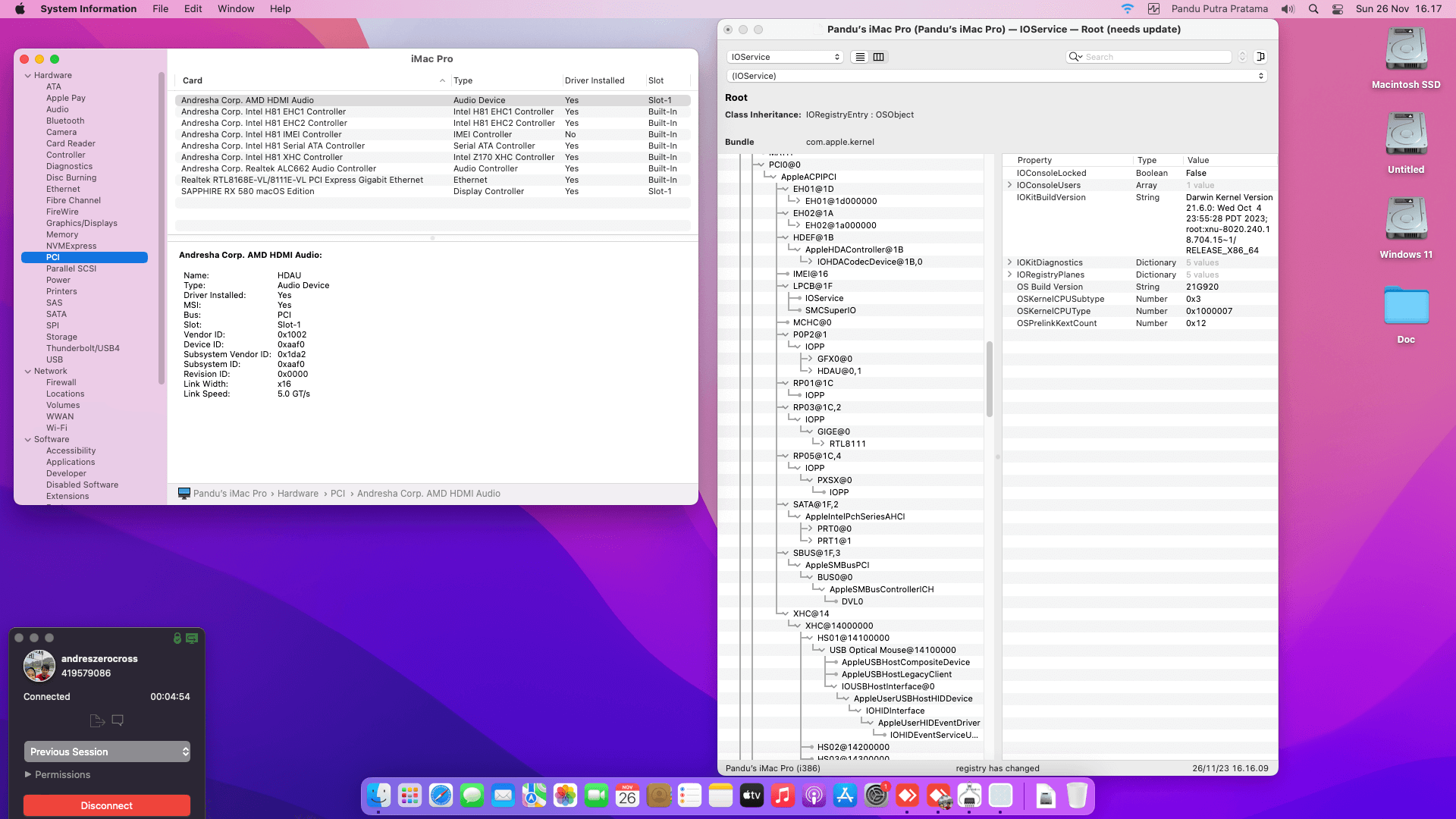Open Reminders app in the Dock
This screenshot has width=1456, height=819.
pos(689,795)
